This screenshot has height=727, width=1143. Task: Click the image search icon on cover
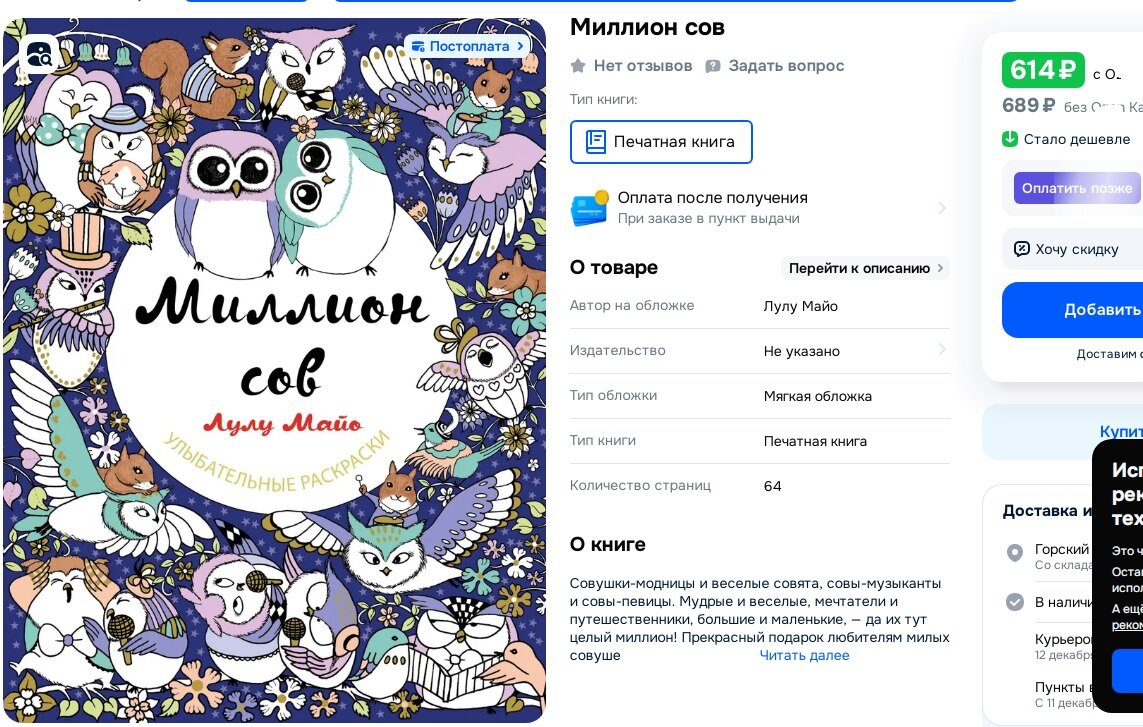click(x=38, y=54)
